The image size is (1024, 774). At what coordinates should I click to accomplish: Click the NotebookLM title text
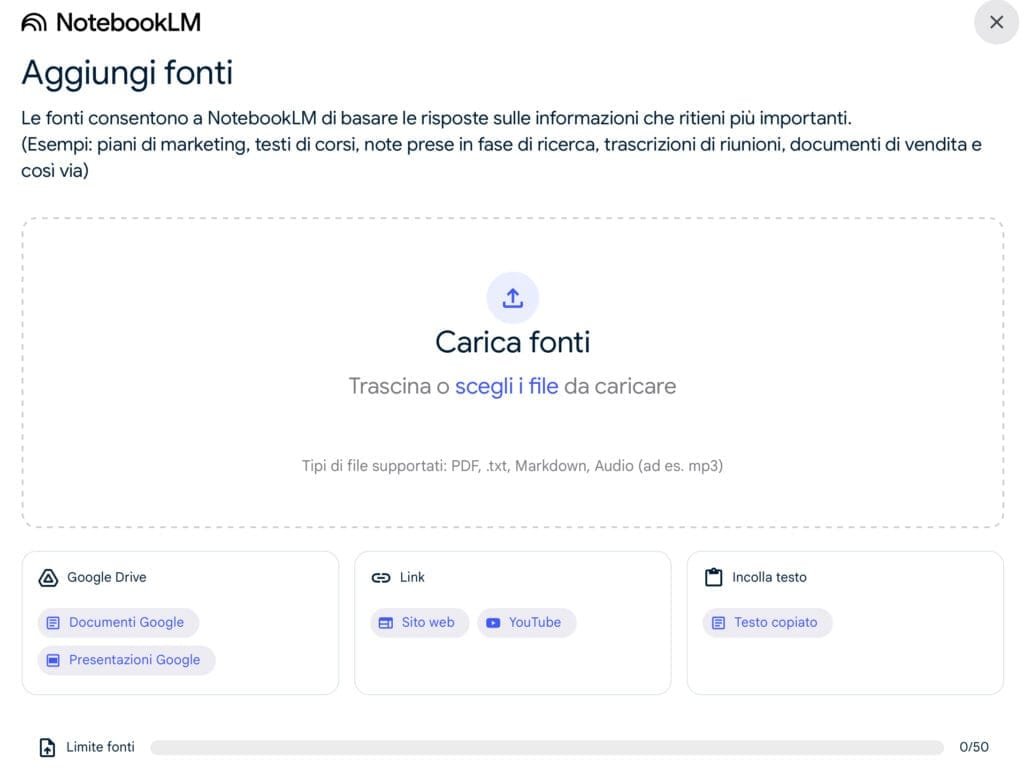[x=128, y=22]
